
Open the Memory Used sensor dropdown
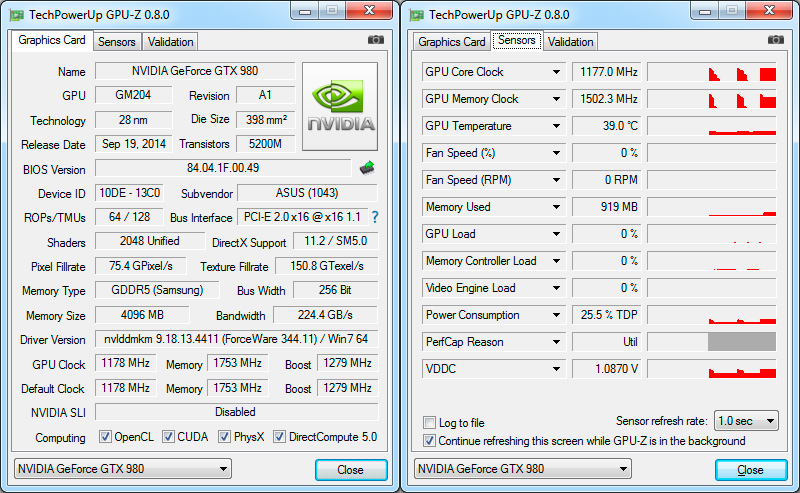[556, 207]
